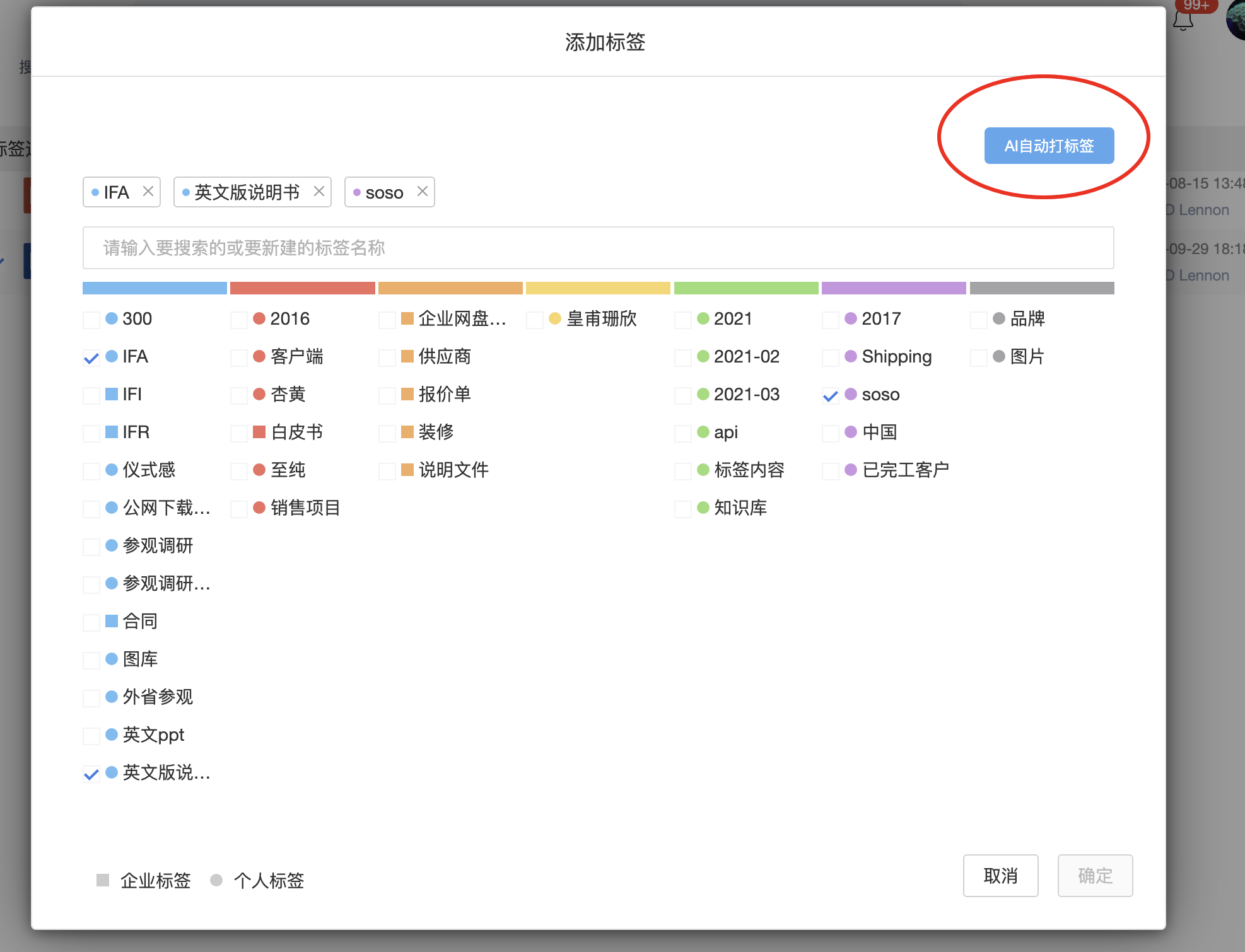The height and width of the screenshot is (952, 1245).
Task: Check the 皇甫珊欣 tag checkbox
Action: point(535,320)
